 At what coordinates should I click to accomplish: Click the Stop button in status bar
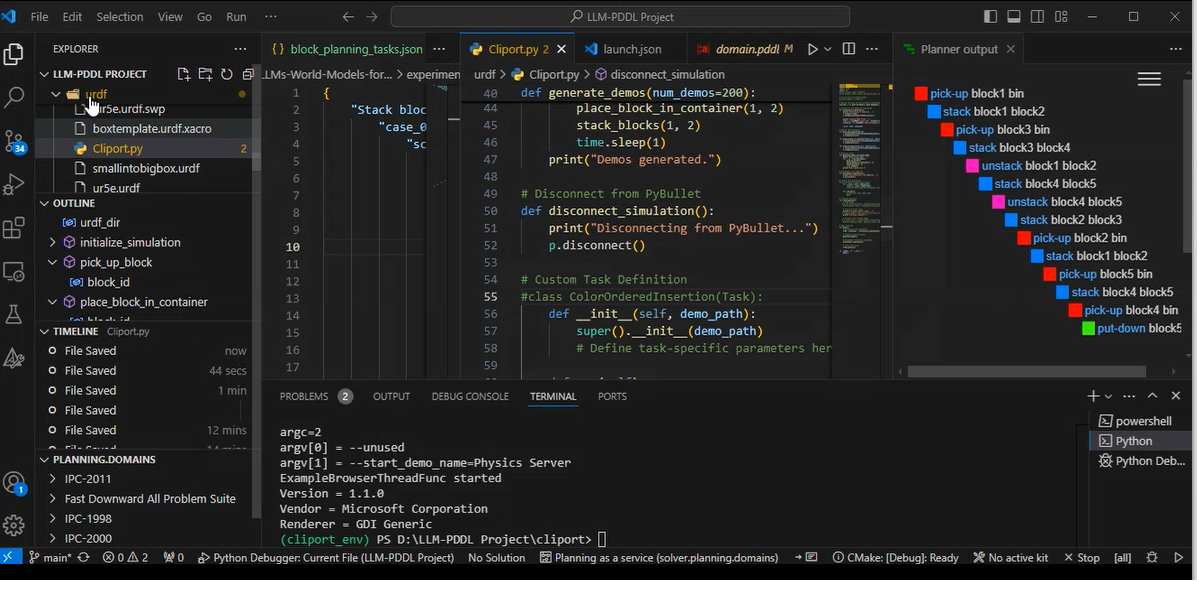pos(1081,557)
